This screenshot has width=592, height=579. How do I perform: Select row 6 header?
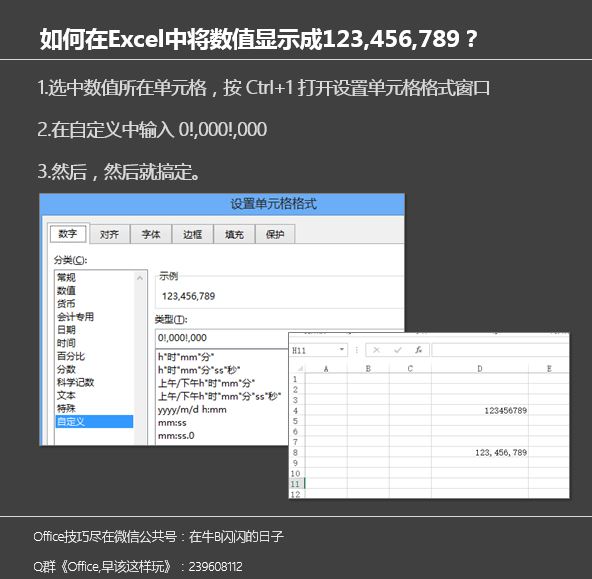point(296,431)
